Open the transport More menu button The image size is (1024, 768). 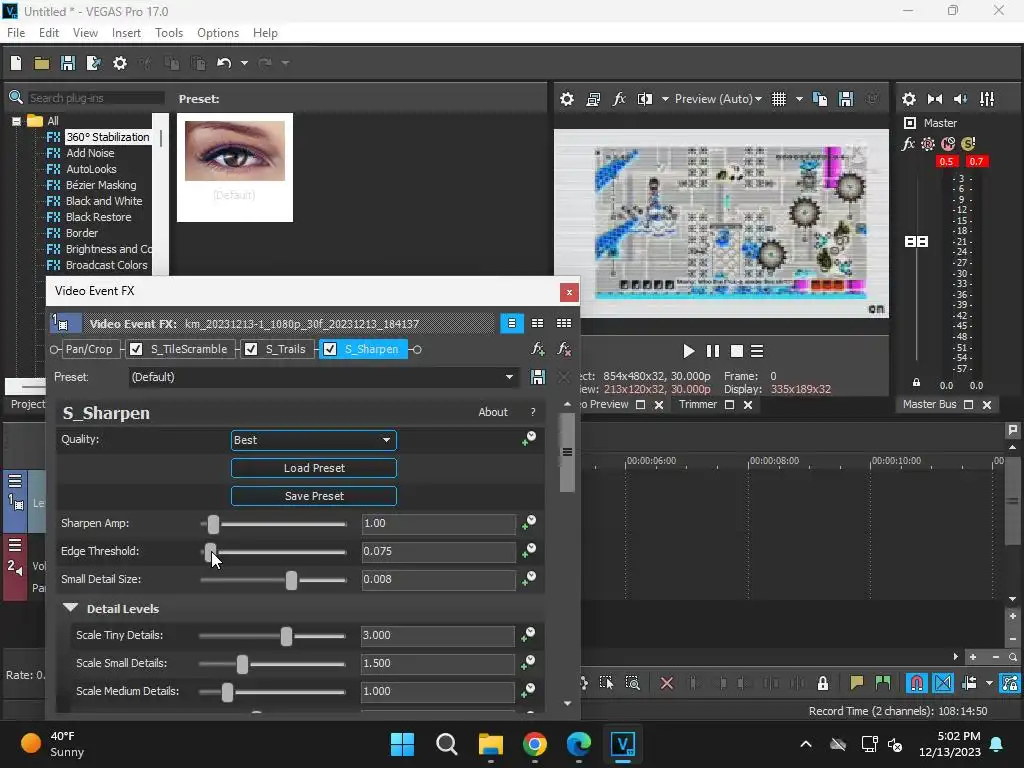pyautogui.click(x=757, y=351)
